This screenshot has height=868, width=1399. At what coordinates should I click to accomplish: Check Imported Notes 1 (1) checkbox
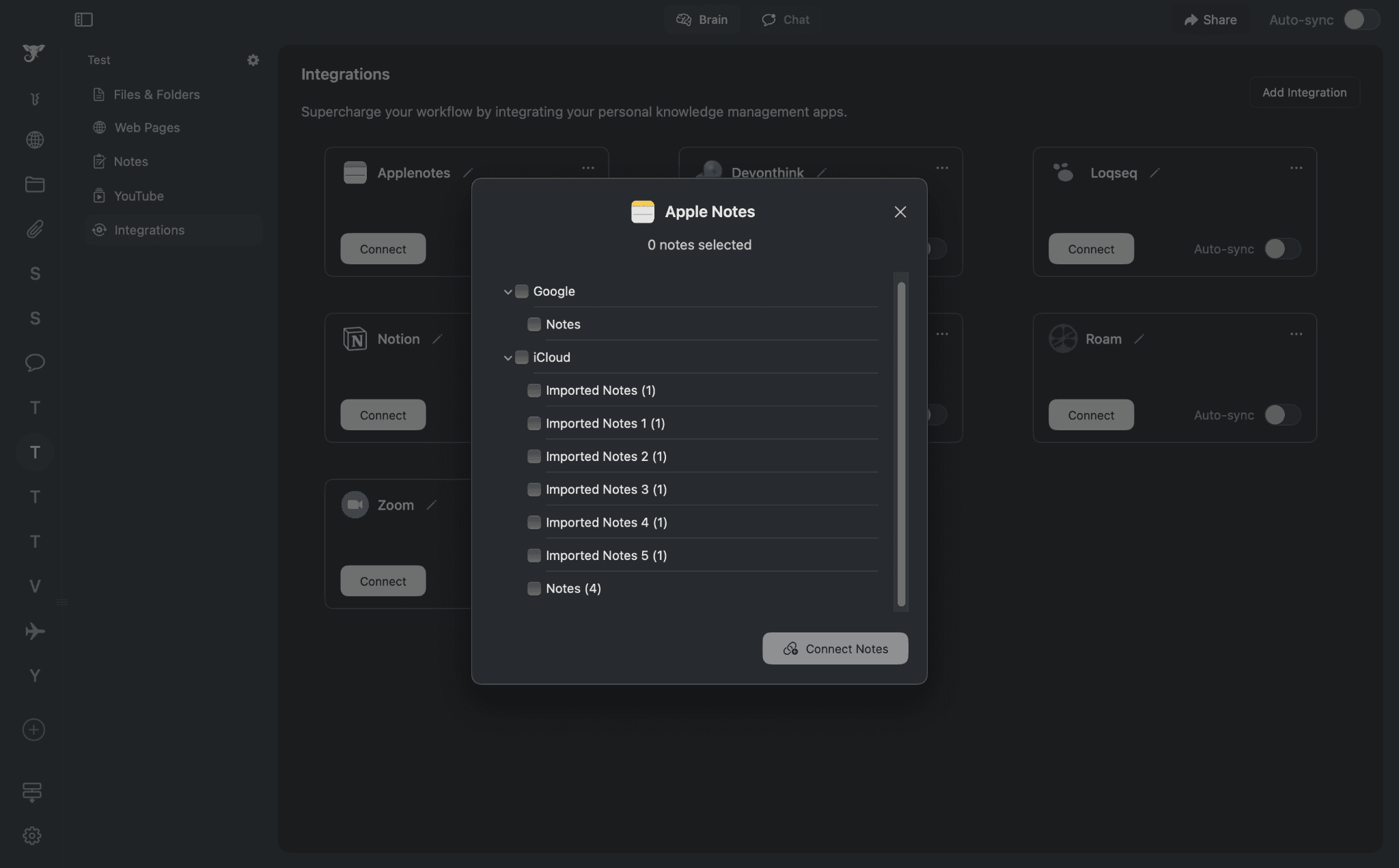pyautogui.click(x=534, y=423)
